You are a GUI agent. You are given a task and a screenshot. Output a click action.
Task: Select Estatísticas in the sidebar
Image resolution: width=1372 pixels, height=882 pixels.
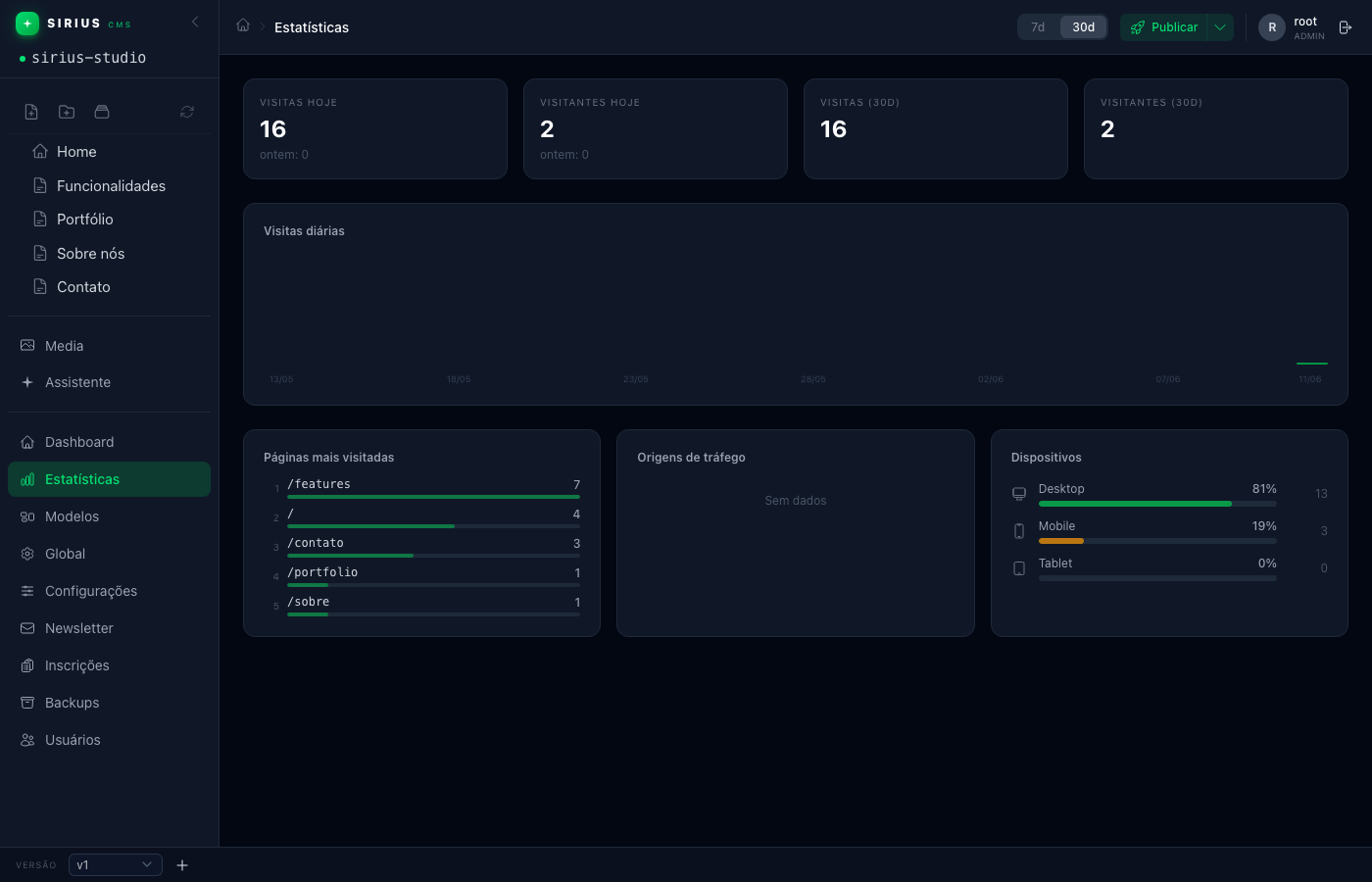point(110,479)
